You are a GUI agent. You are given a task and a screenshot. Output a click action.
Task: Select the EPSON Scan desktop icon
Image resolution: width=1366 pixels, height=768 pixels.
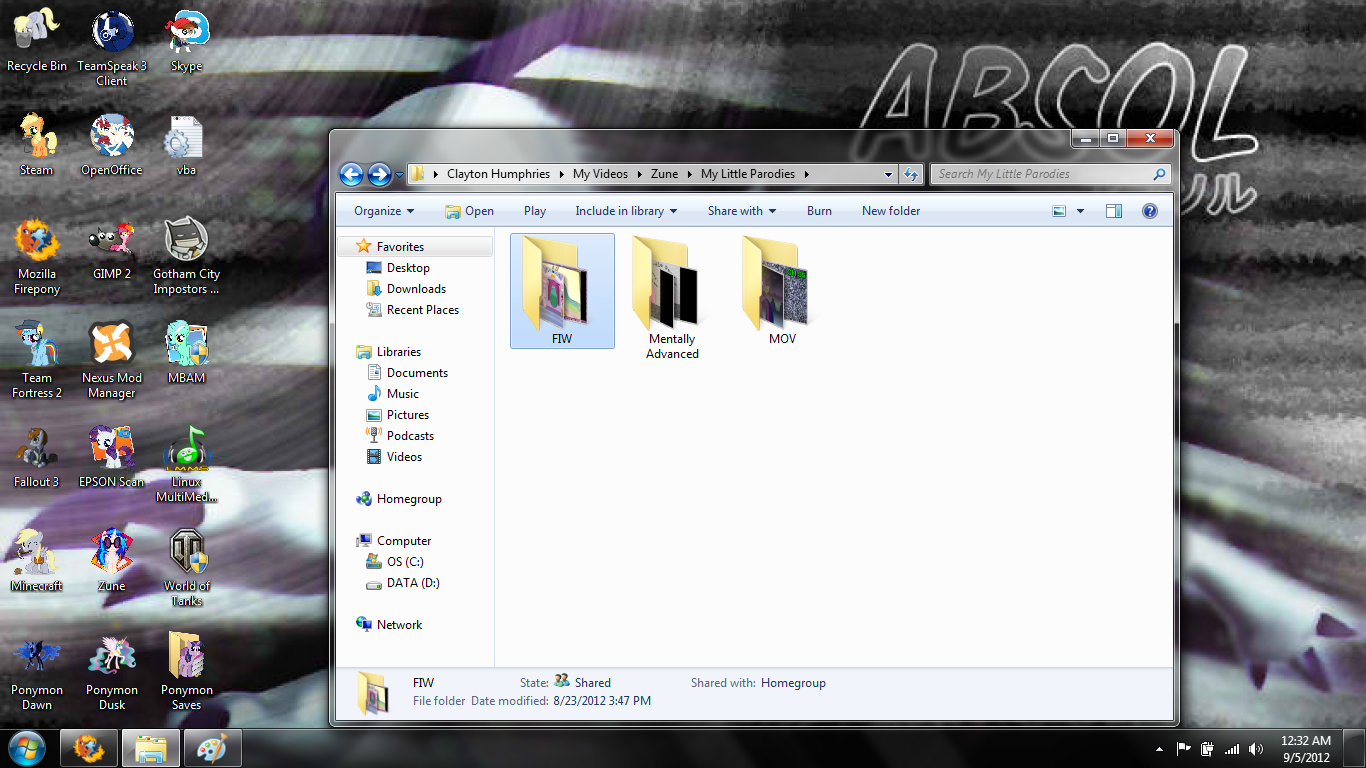112,457
